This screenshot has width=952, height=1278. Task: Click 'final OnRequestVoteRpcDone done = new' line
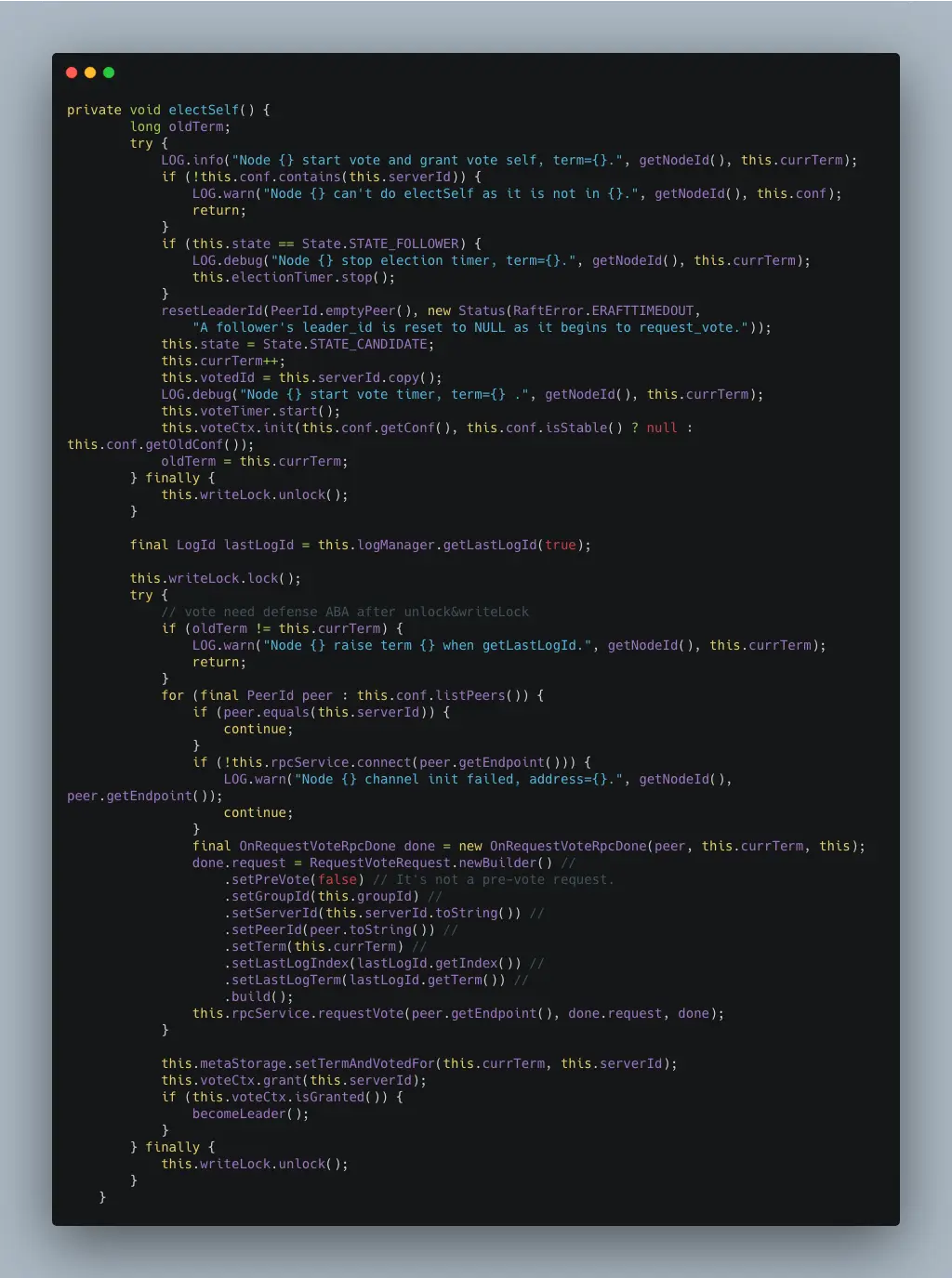tap(529, 846)
